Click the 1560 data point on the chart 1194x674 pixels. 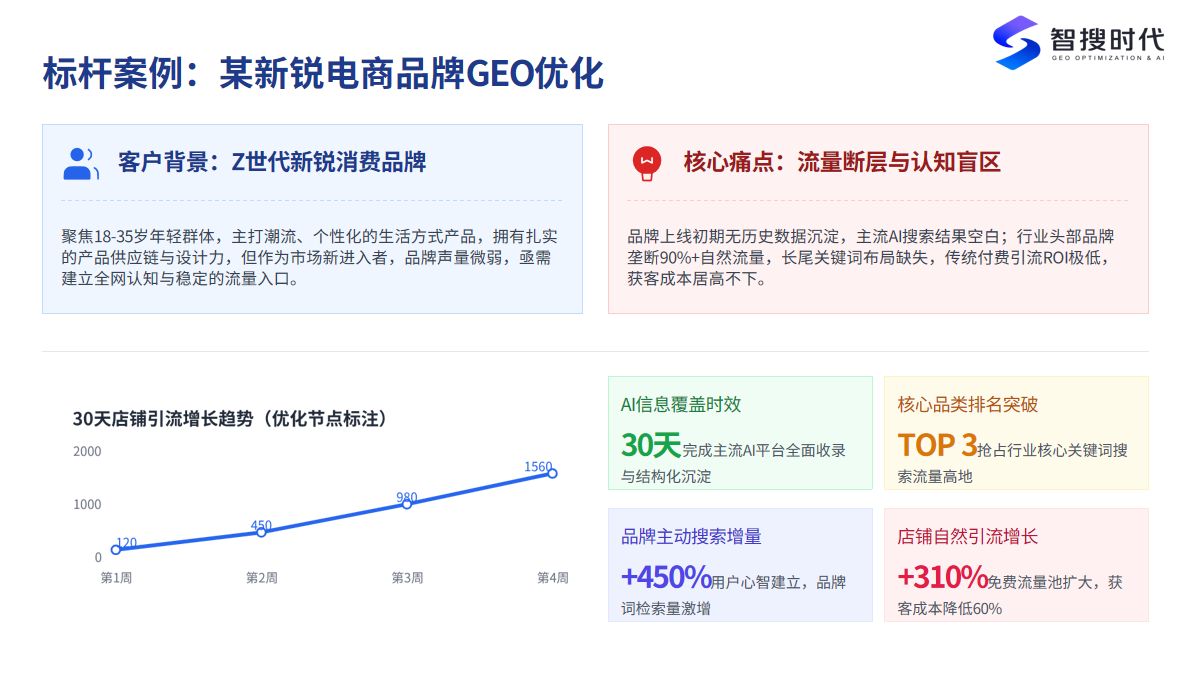tap(553, 474)
